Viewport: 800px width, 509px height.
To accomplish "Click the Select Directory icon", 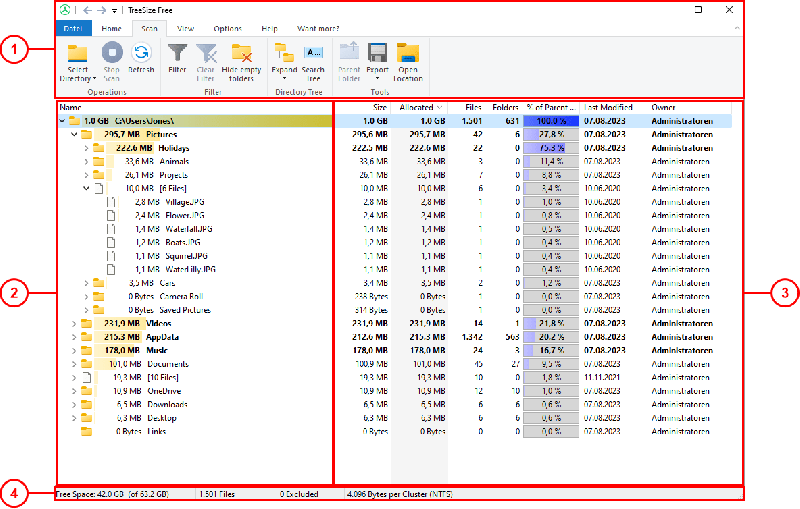I will 77,53.
